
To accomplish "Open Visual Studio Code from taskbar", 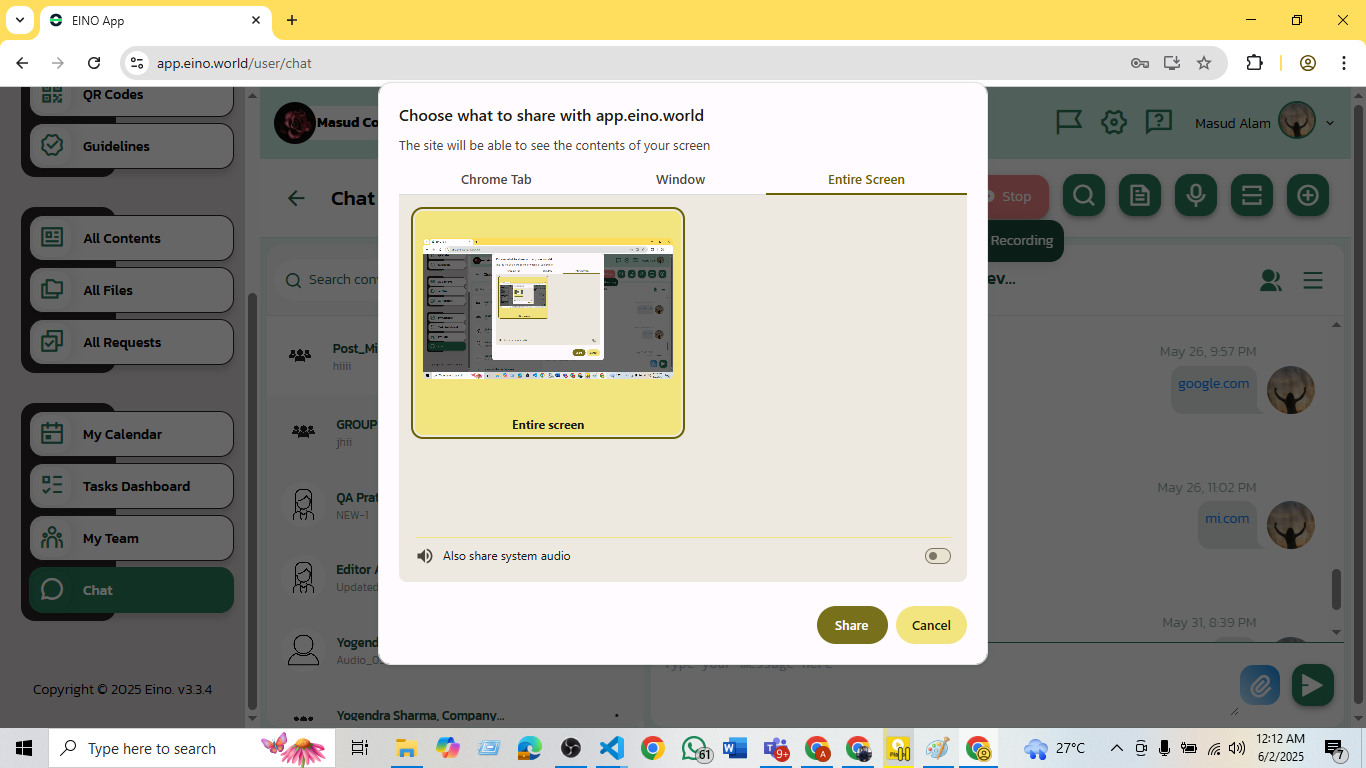I will point(612,748).
